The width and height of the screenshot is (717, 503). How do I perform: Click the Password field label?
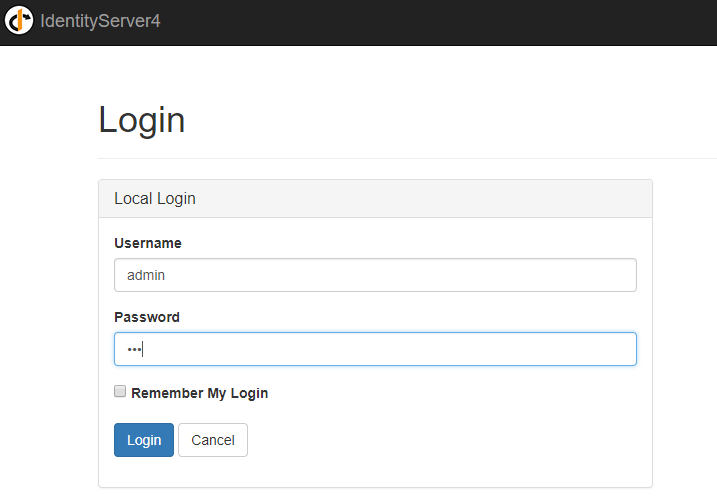(x=147, y=317)
